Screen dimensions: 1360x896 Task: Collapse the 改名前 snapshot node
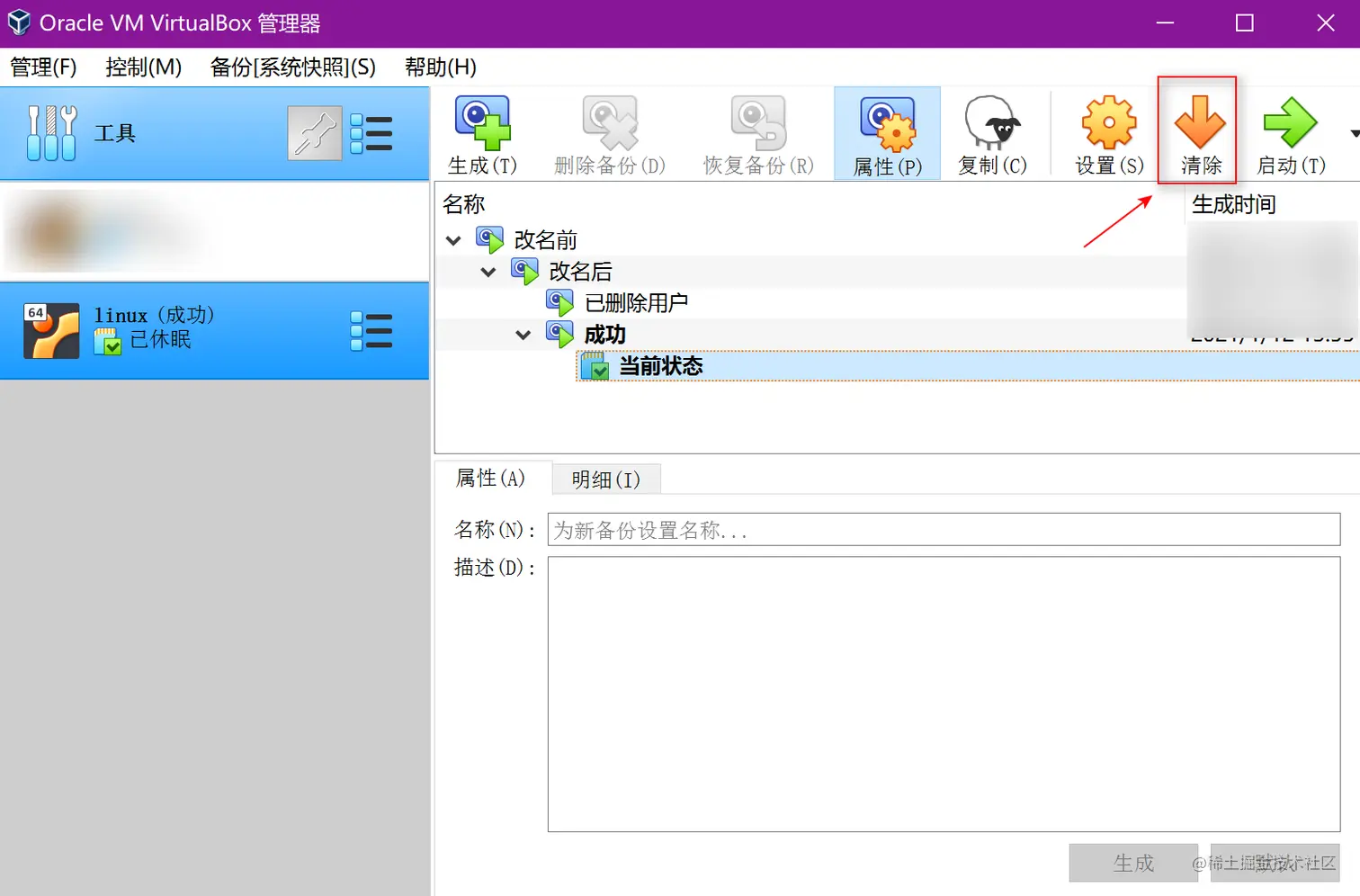pyautogui.click(x=453, y=240)
